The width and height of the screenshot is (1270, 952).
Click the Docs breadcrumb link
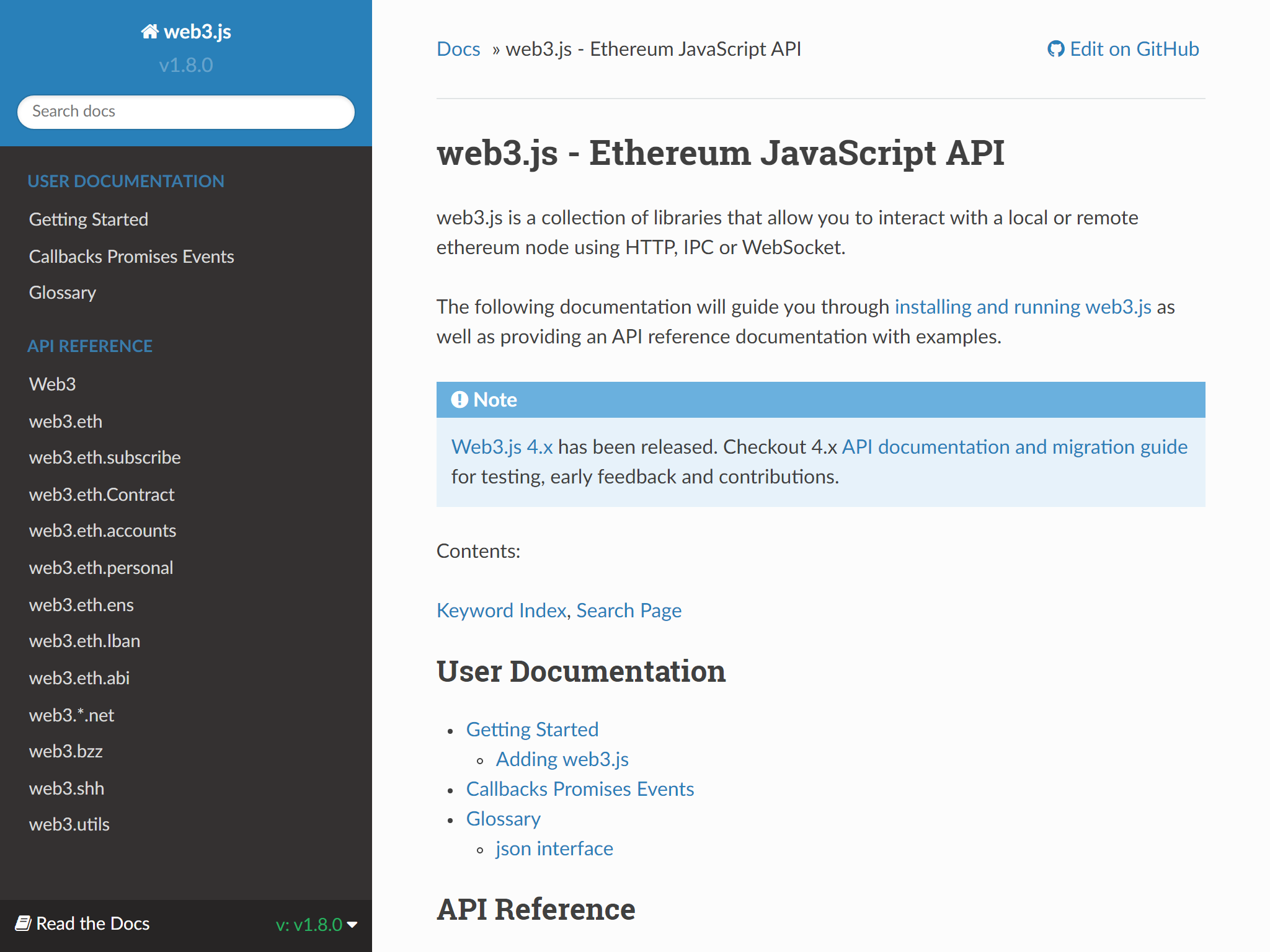(458, 49)
